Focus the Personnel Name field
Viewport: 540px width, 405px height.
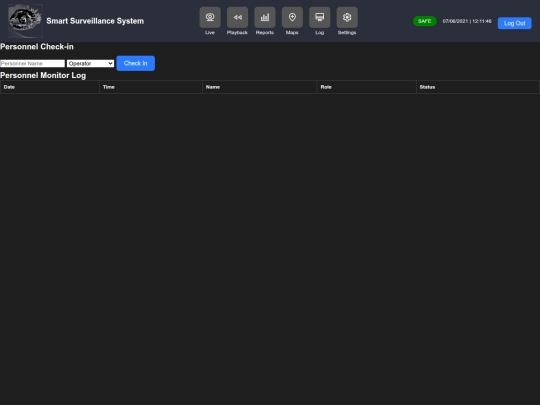point(32,63)
